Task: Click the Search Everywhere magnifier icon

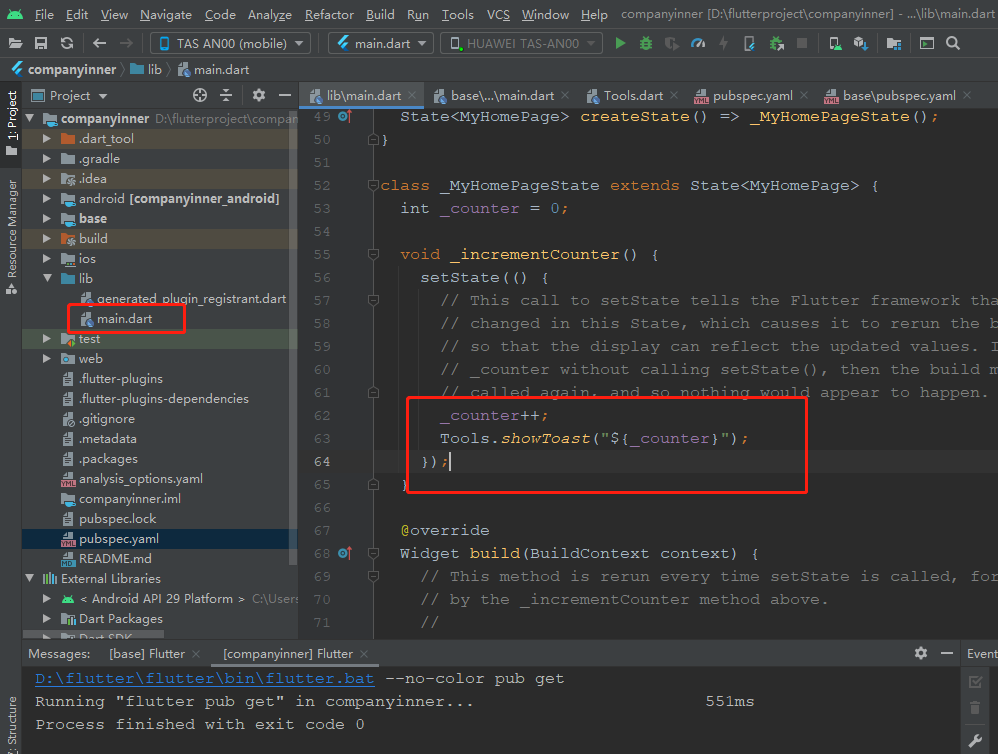Action: coord(953,43)
